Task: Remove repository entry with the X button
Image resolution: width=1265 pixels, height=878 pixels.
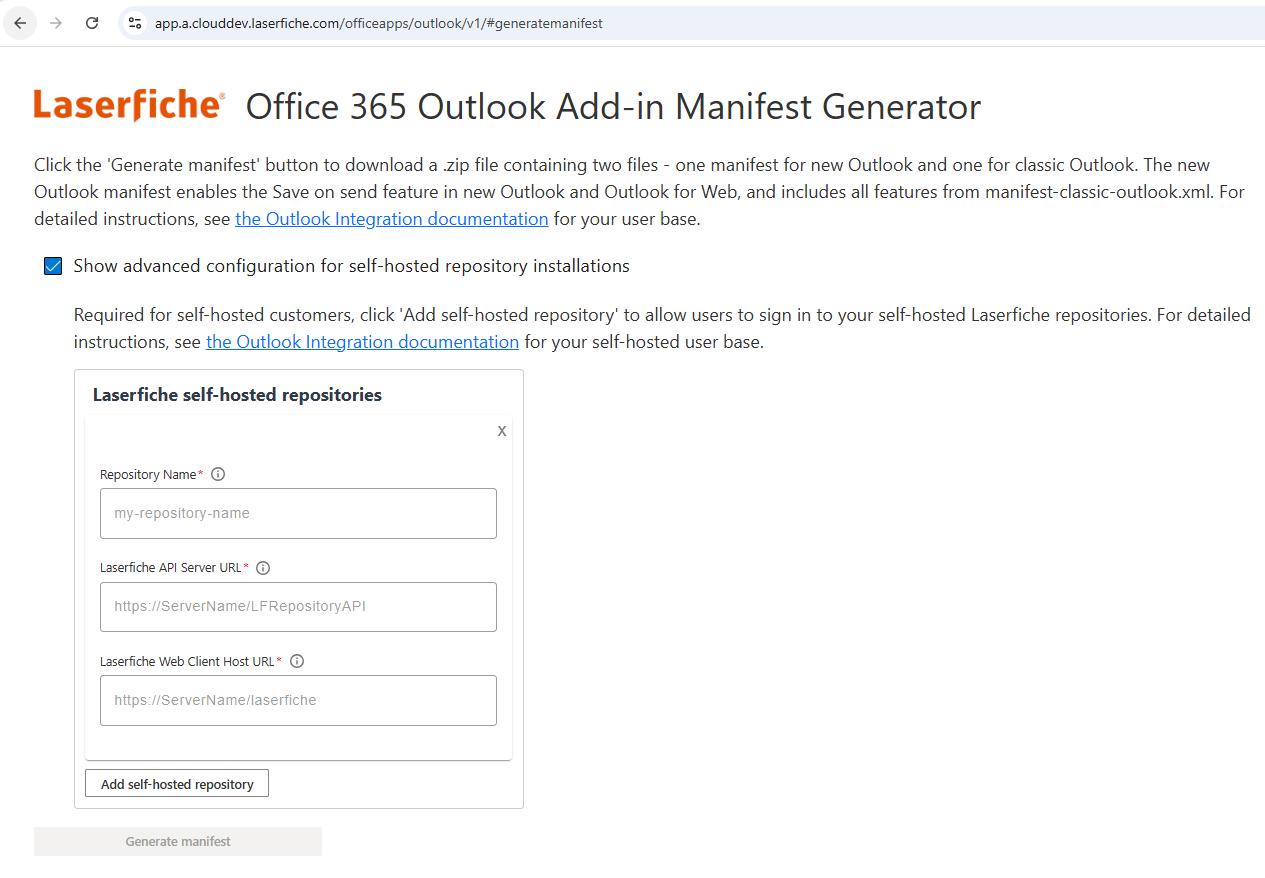Action: click(x=502, y=431)
